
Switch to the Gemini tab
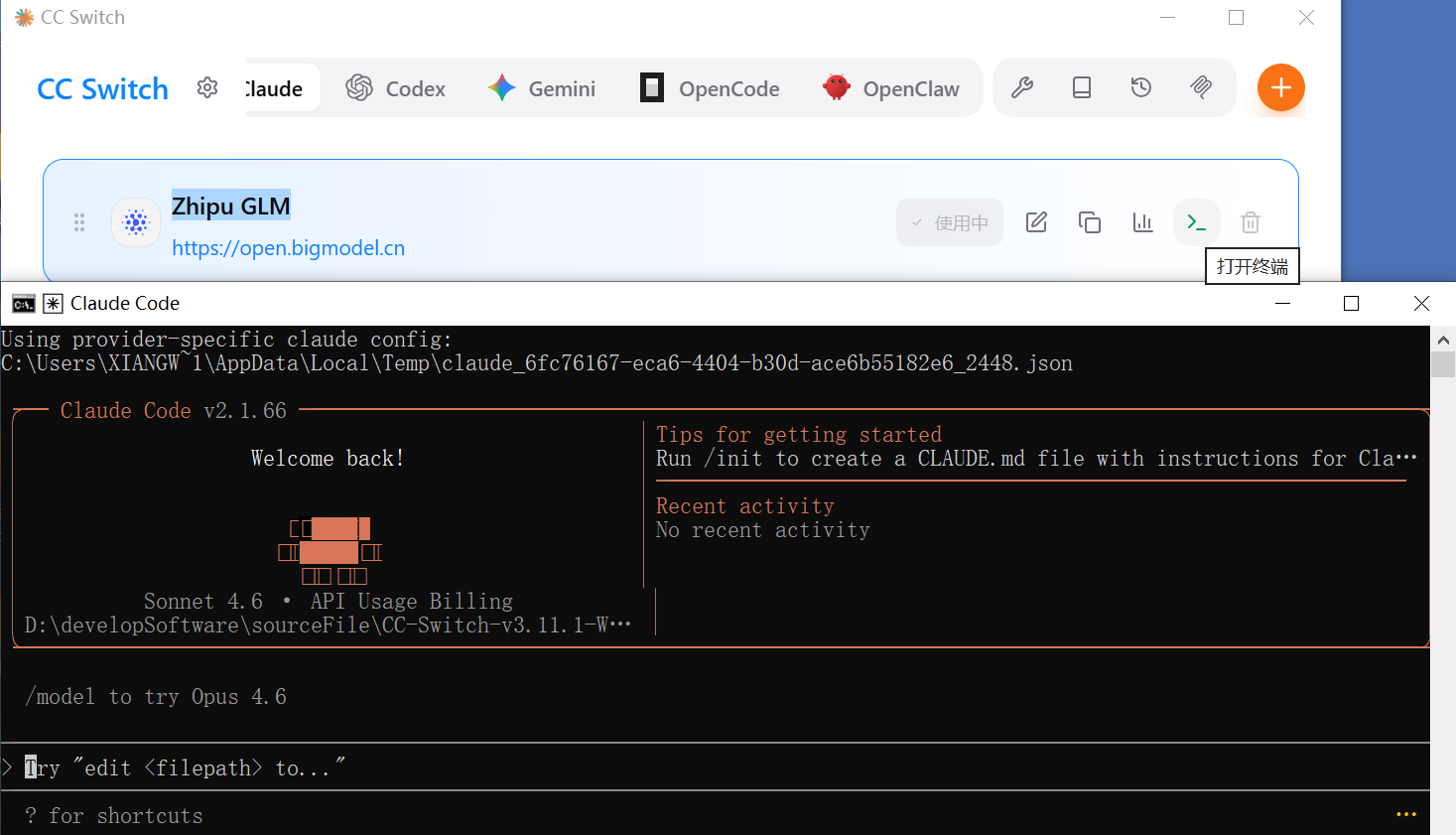click(x=542, y=88)
